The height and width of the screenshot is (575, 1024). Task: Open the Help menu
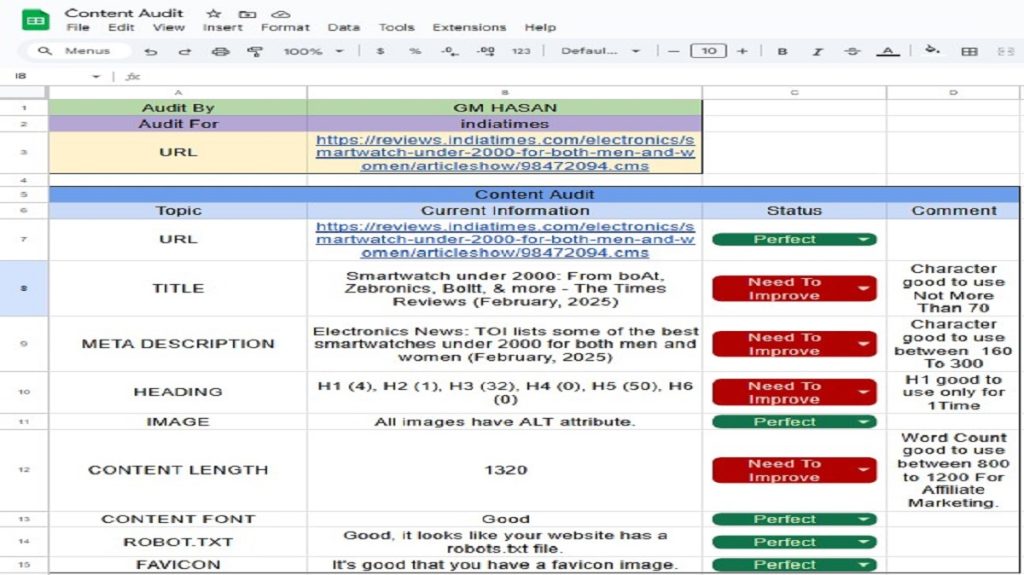[x=540, y=27]
